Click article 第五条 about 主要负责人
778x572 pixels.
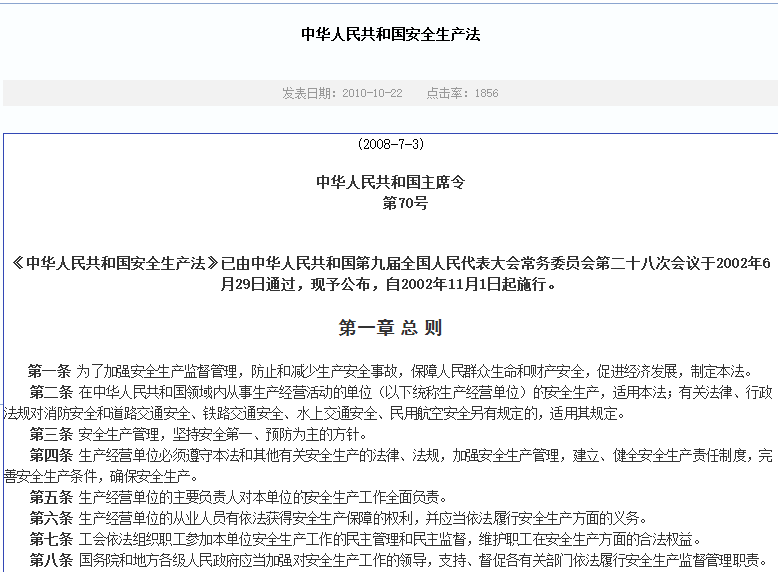click(239, 497)
